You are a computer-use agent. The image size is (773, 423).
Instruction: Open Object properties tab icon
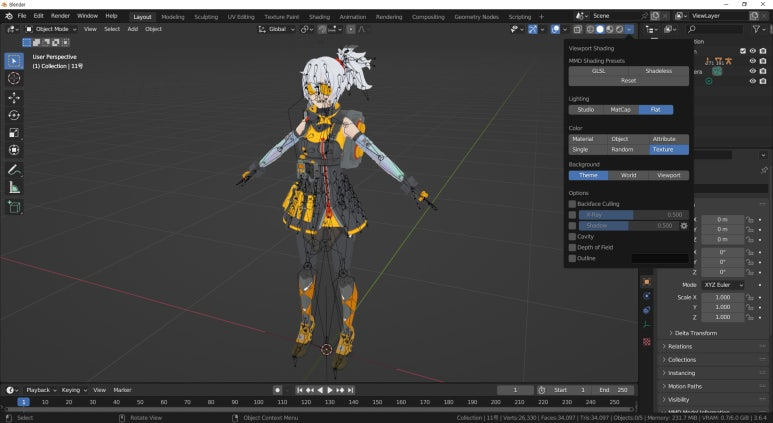[647, 282]
